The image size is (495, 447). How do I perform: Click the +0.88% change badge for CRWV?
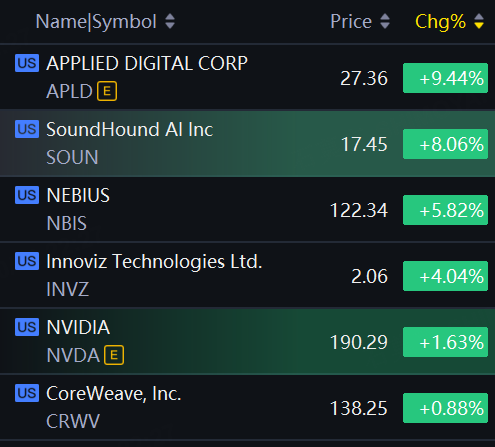coord(445,408)
